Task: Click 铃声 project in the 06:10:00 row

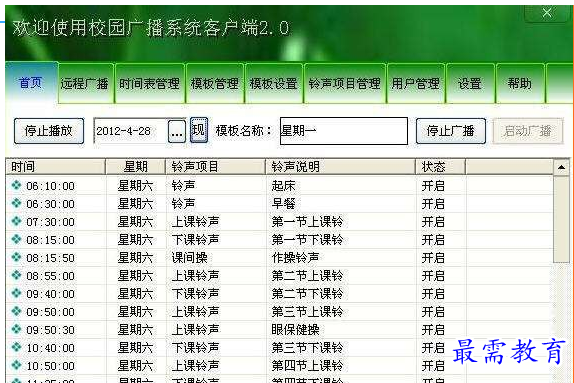Action: (183, 186)
